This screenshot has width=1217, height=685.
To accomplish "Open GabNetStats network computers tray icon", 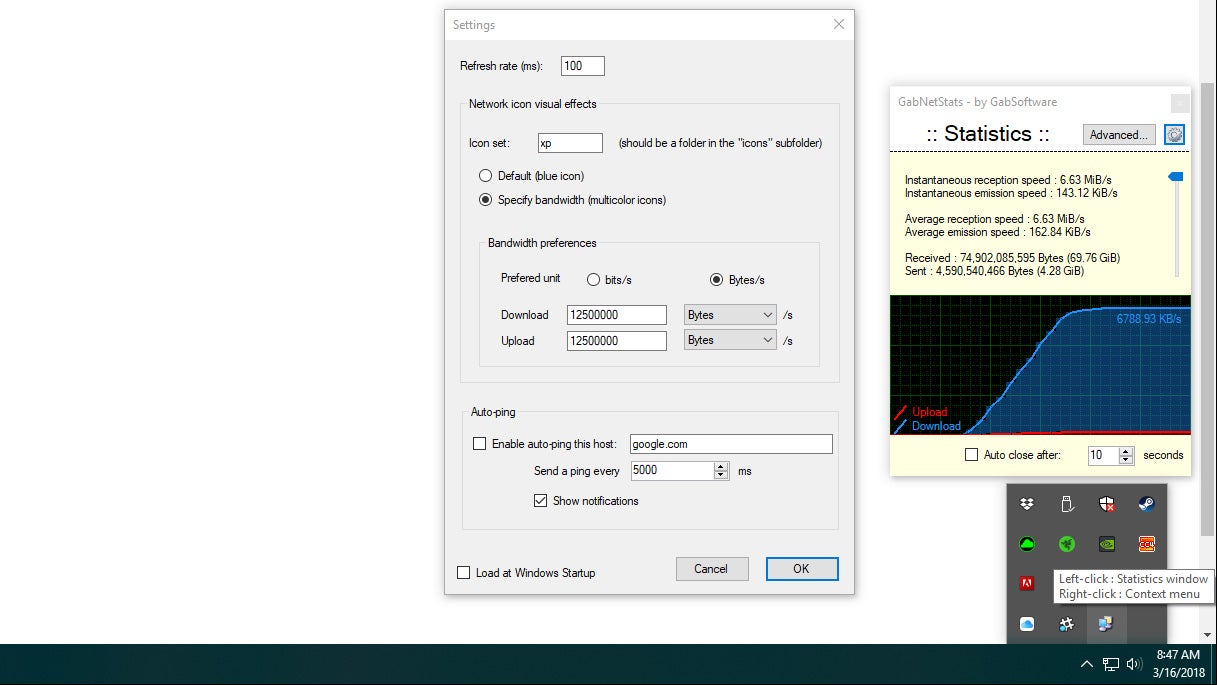I will pyautogui.click(x=1106, y=624).
